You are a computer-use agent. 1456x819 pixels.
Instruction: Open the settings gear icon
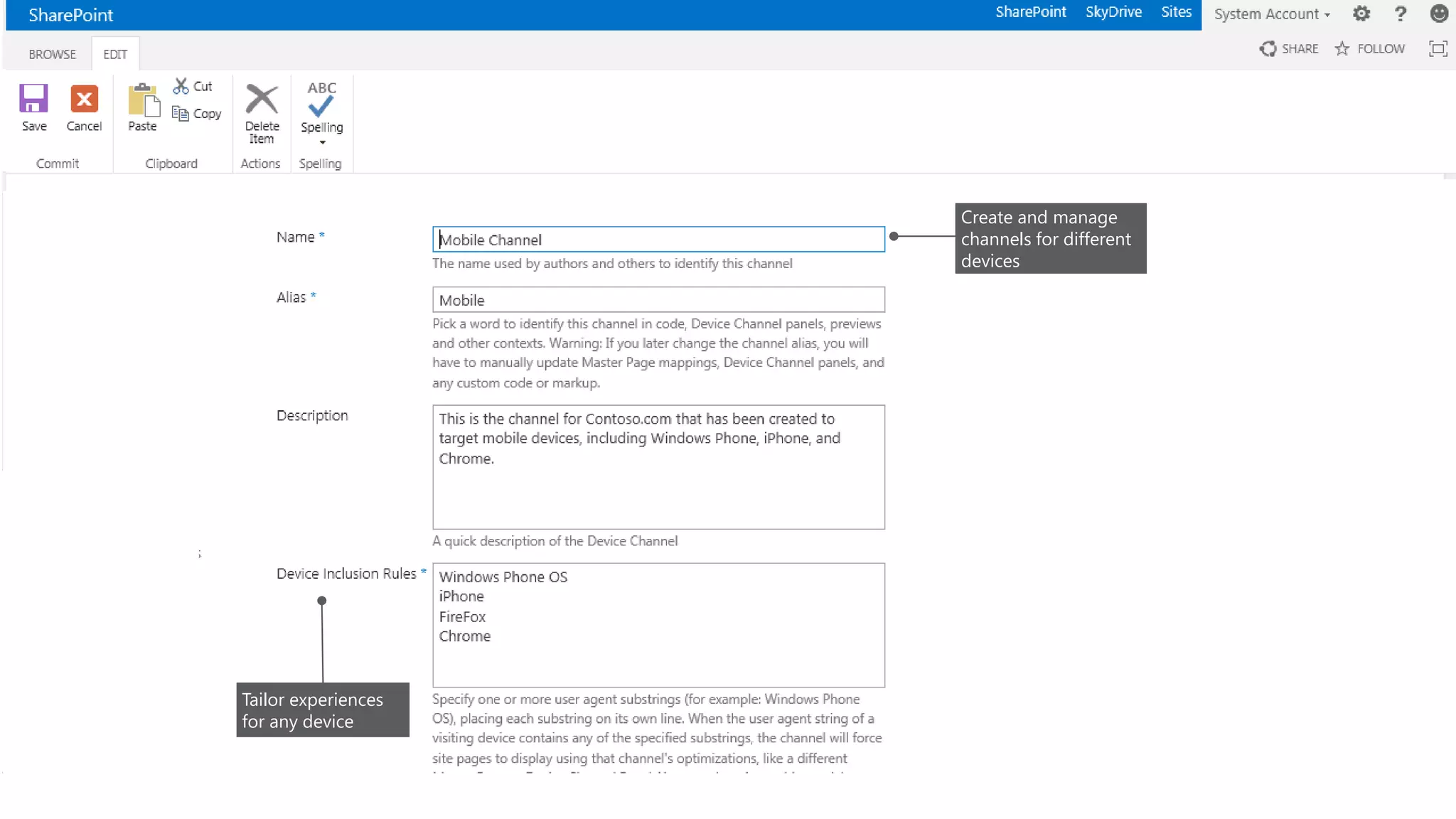(x=1361, y=14)
